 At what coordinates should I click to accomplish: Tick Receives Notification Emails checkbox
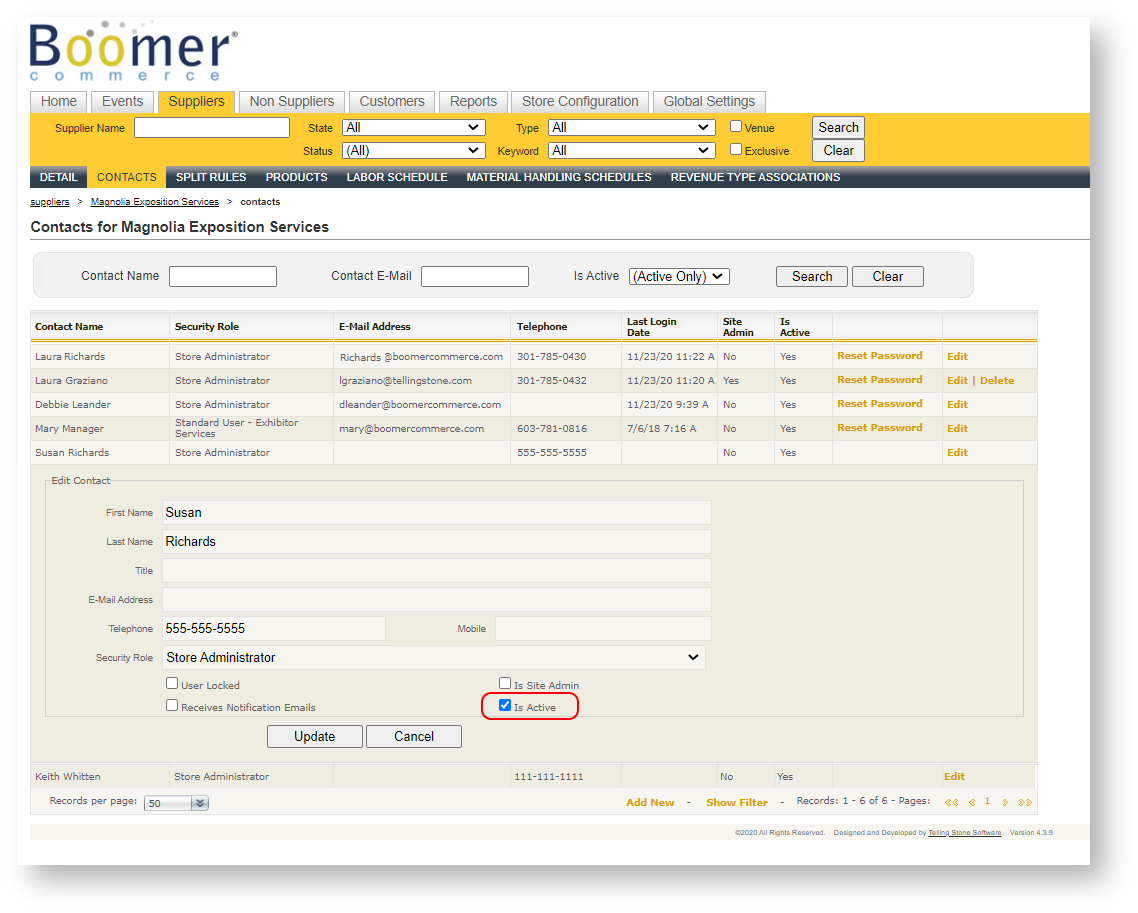pos(173,706)
